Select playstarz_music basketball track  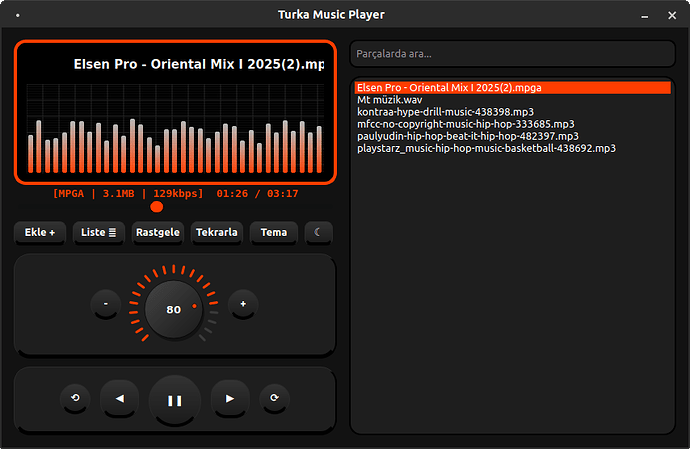(486, 148)
